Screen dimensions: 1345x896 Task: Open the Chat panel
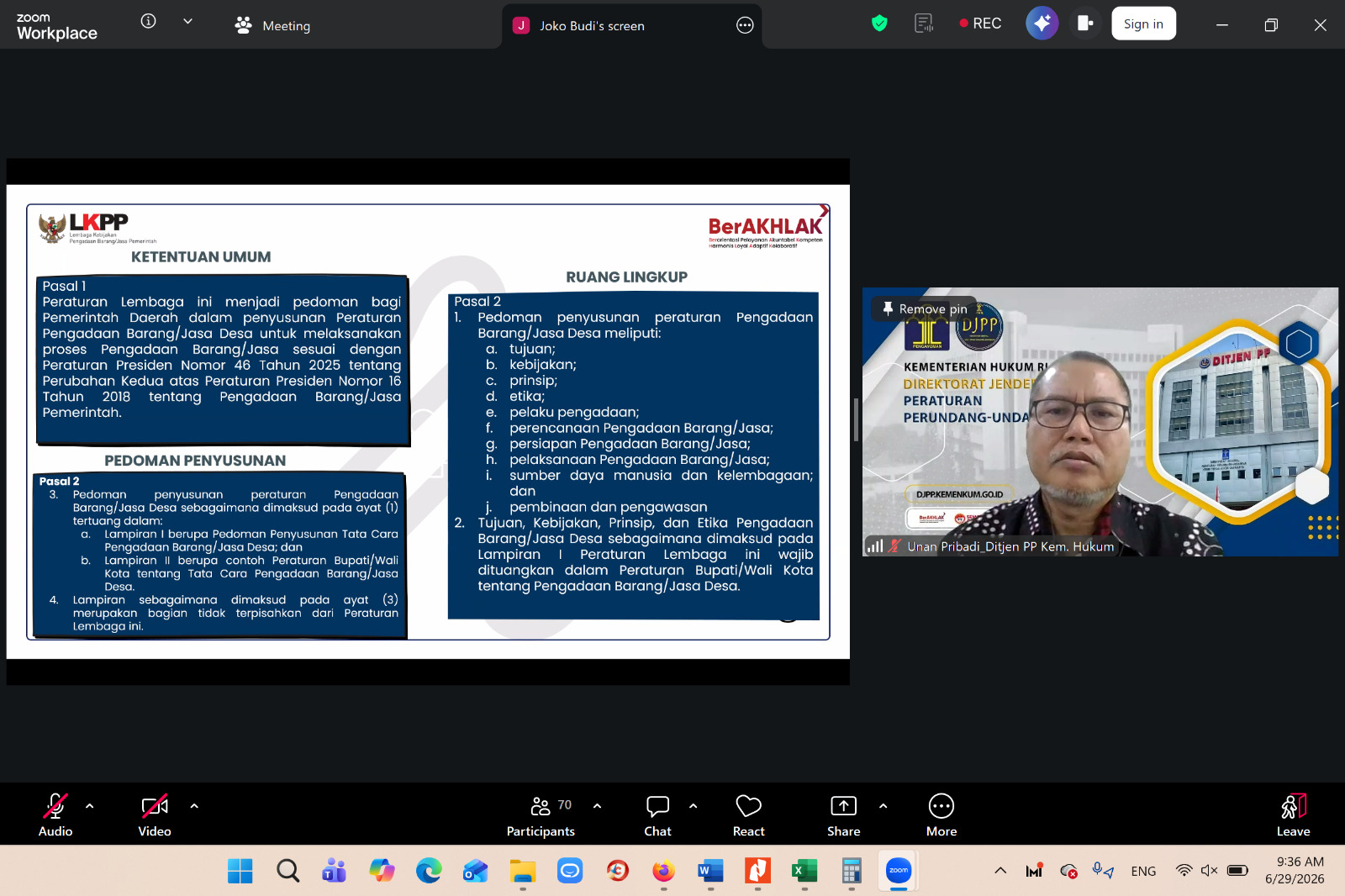(x=657, y=815)
